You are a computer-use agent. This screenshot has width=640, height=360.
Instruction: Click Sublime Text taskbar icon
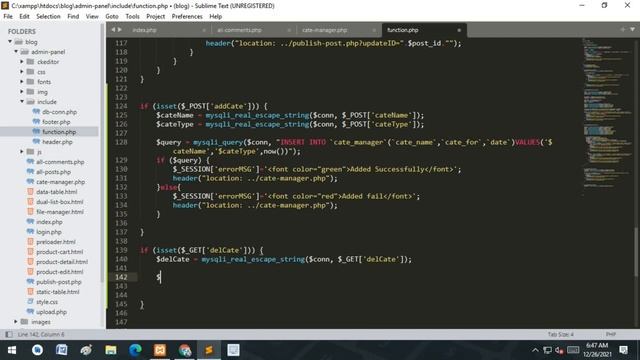pyautogui.click(x=209, y=350)
